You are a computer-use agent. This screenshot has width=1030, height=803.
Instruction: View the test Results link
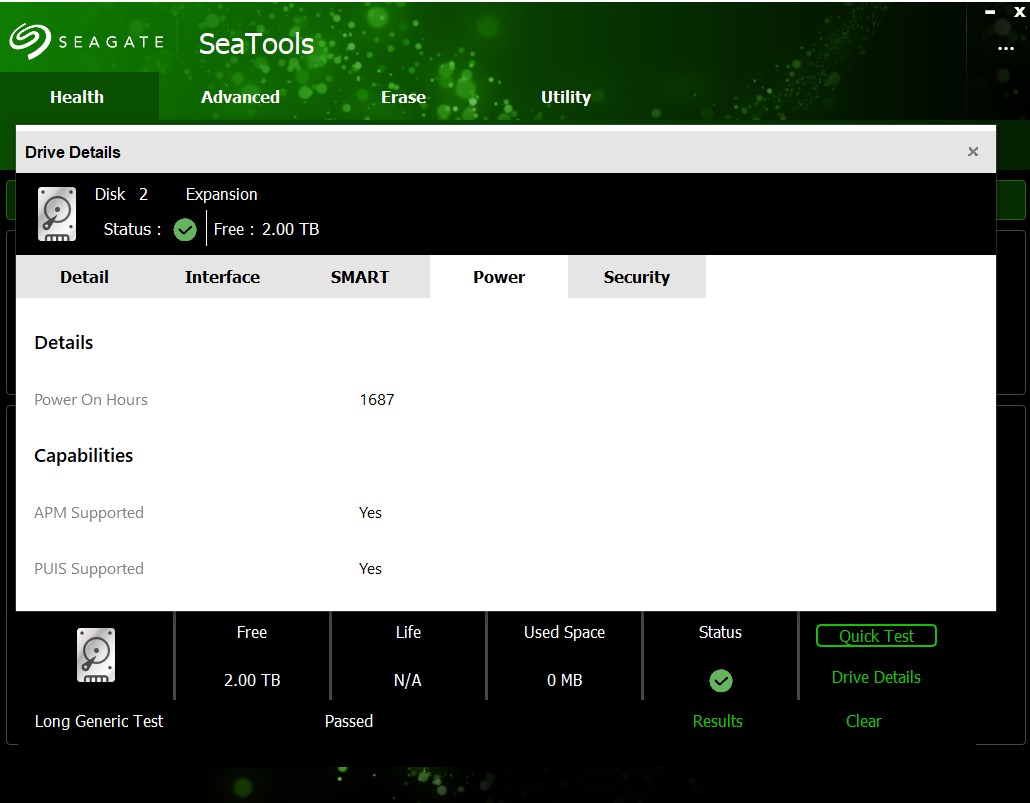click(717, 721)
